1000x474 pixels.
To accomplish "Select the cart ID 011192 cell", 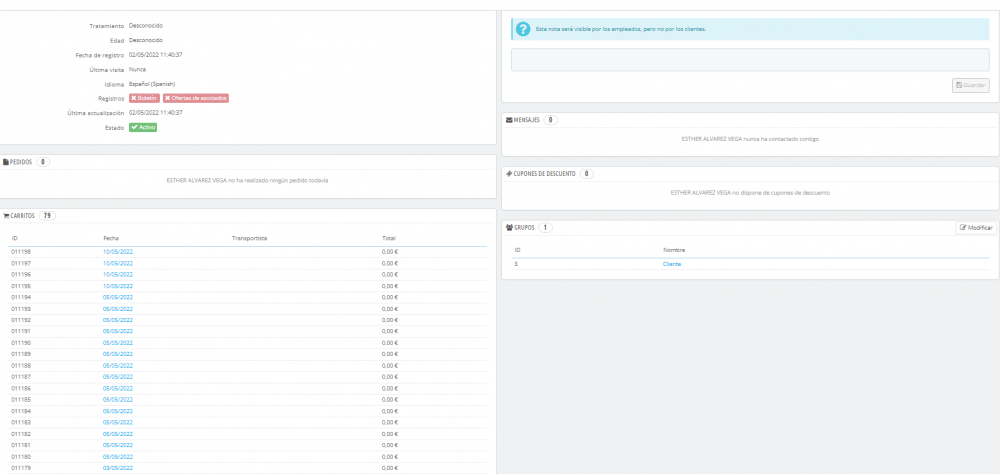I will click(x=21, y=320).
